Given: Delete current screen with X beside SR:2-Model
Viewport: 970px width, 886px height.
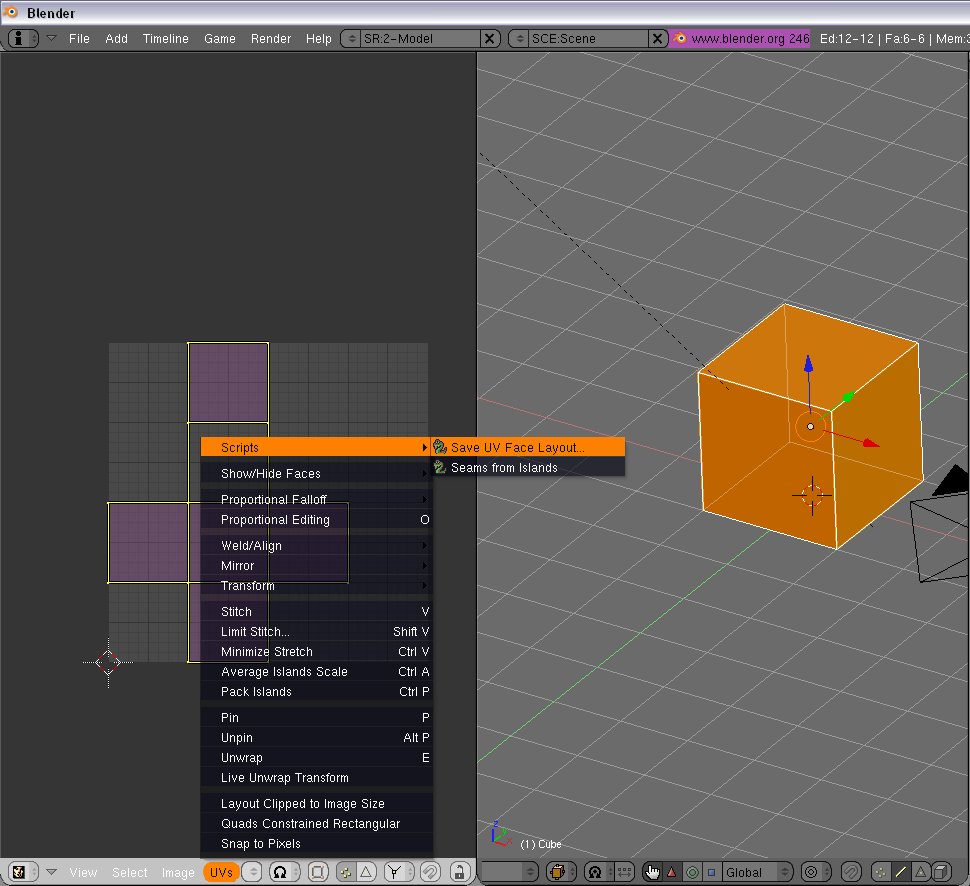Looking at the screenshot, I should pyautogui.click(x=489, y=38).
